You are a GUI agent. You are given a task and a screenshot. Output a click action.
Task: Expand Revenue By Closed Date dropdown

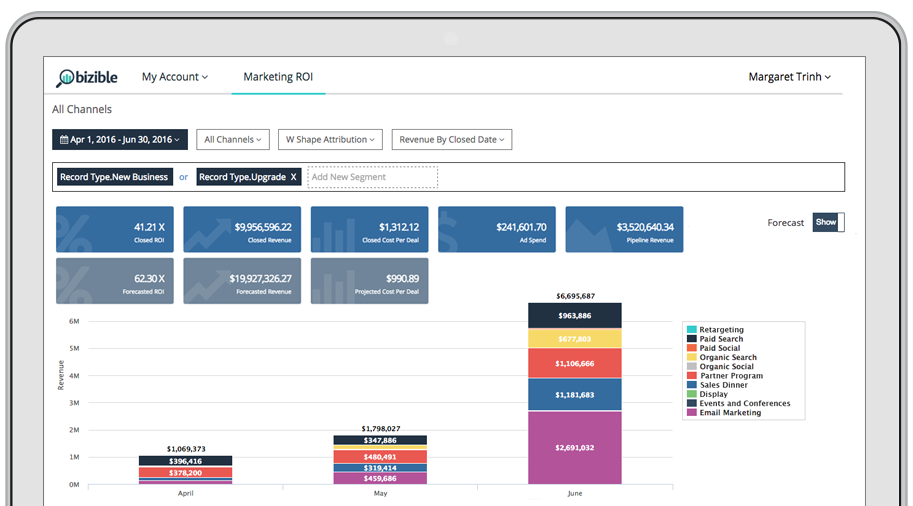[x=451, y=140]
